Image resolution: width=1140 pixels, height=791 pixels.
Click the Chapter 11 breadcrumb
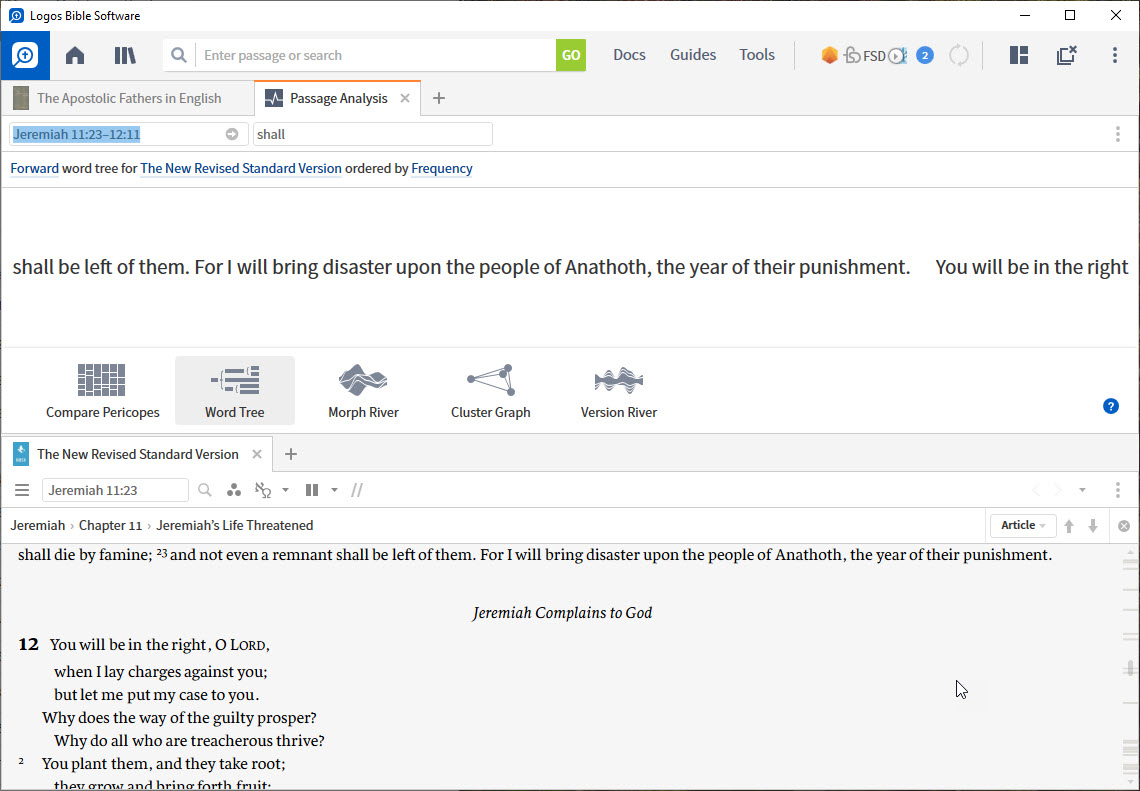111,526
